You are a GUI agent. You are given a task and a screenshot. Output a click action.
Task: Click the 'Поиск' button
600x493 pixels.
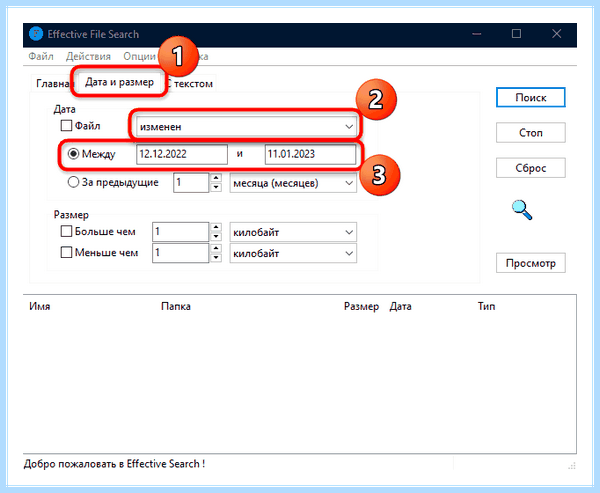(x=530, y=98)
